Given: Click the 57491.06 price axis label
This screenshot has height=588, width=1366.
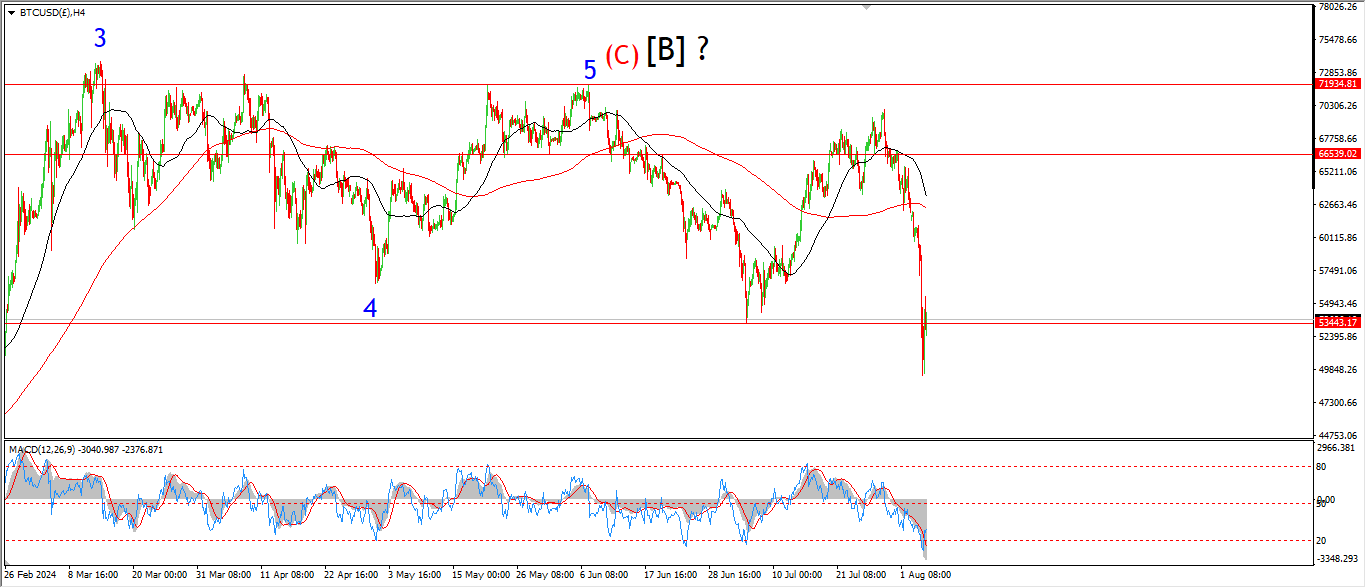Looking at the screenshot, I should (x=1337, y=271).
